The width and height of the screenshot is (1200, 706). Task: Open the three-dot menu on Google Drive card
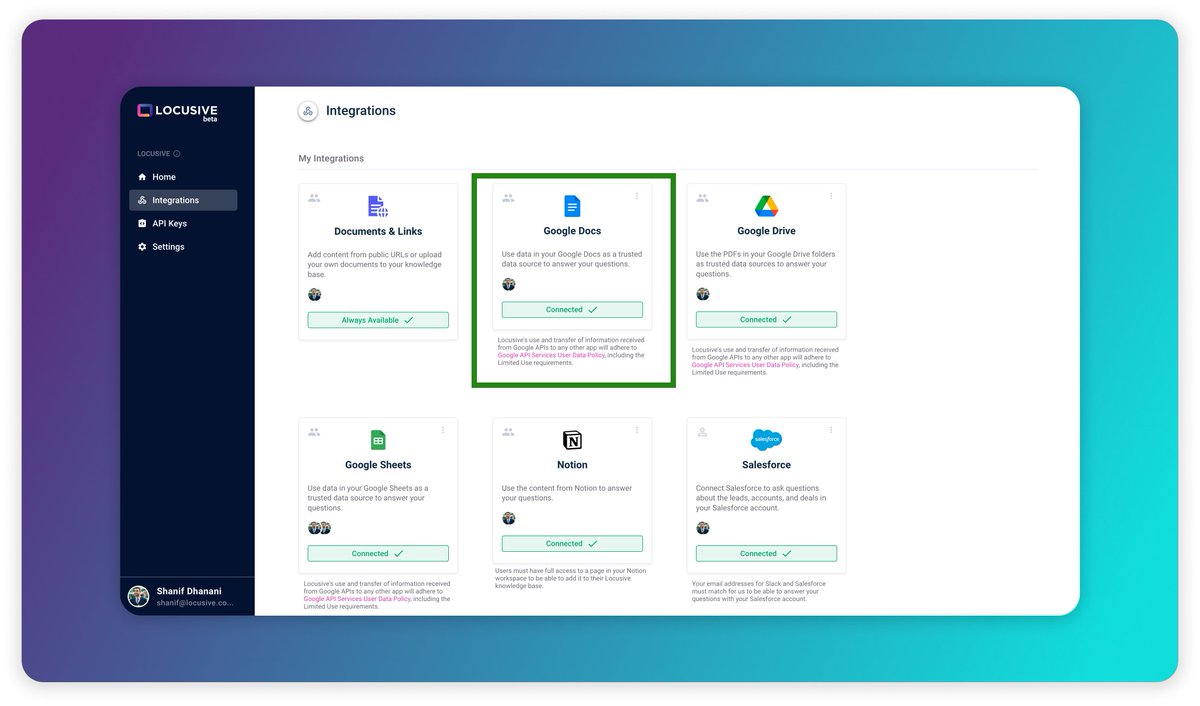pos(831,196)
